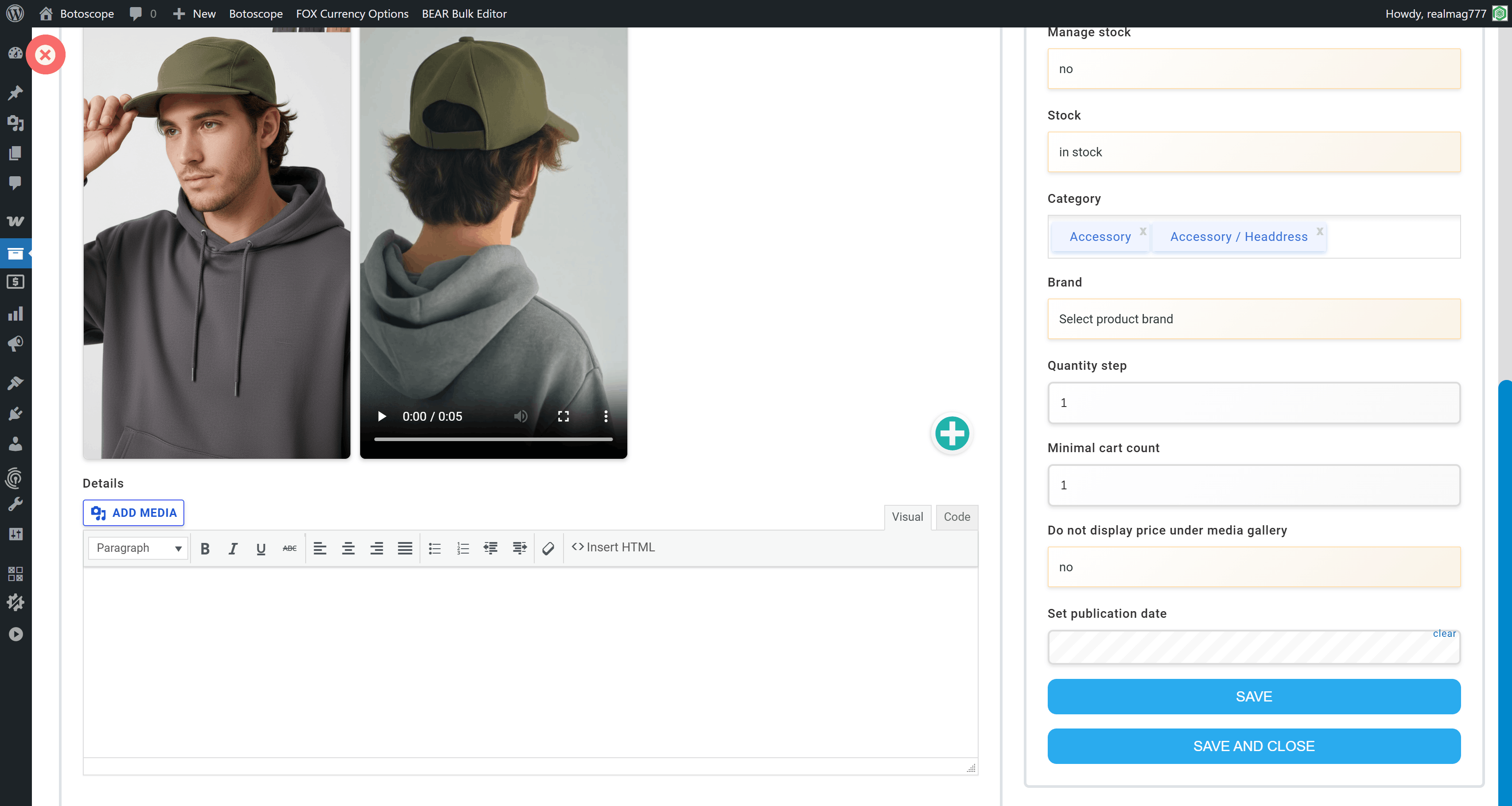Click the clear link for publication date

pos(1445,634)
